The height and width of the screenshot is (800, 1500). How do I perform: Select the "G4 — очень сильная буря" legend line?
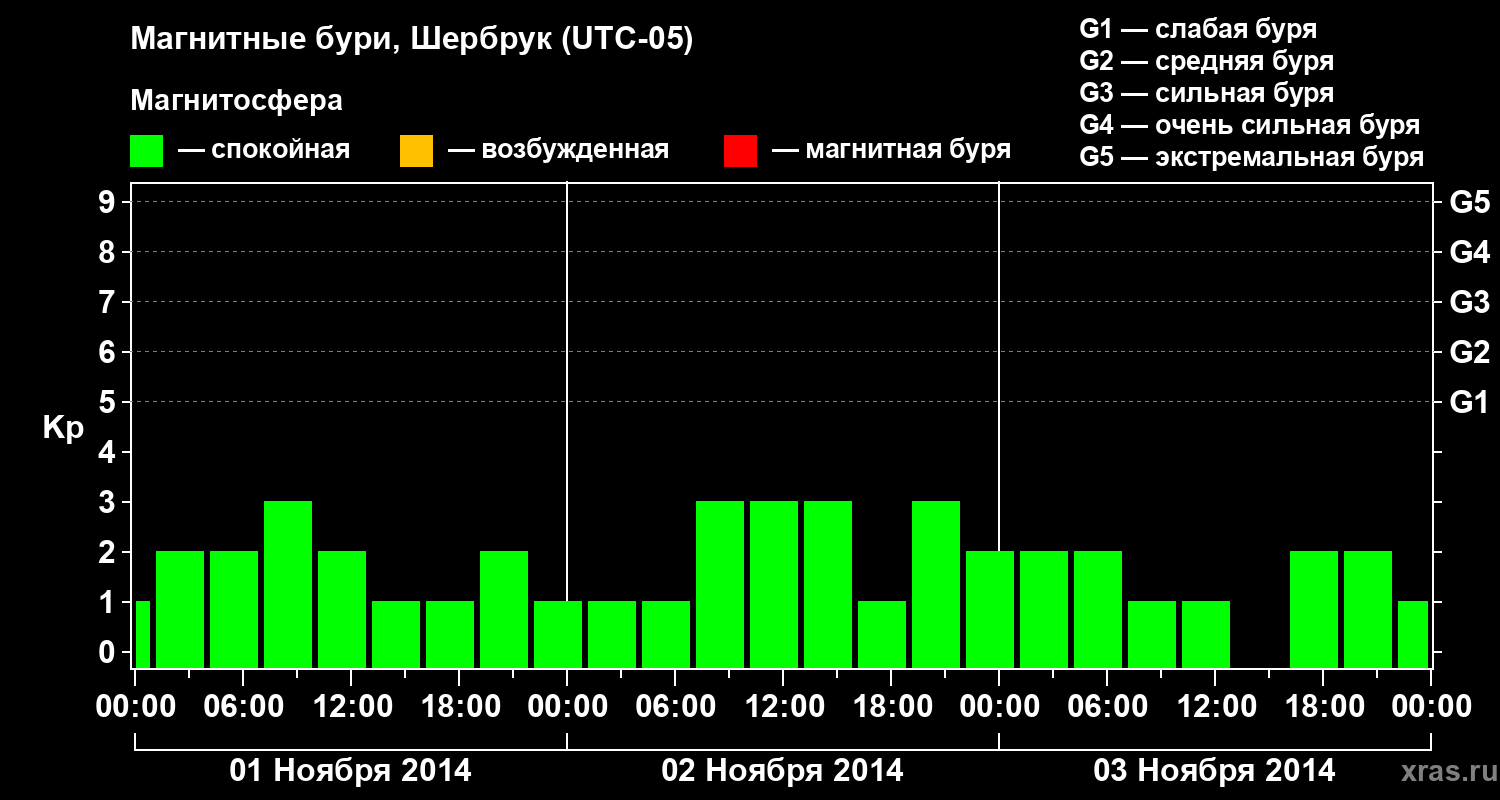(x=1250, y=125)
